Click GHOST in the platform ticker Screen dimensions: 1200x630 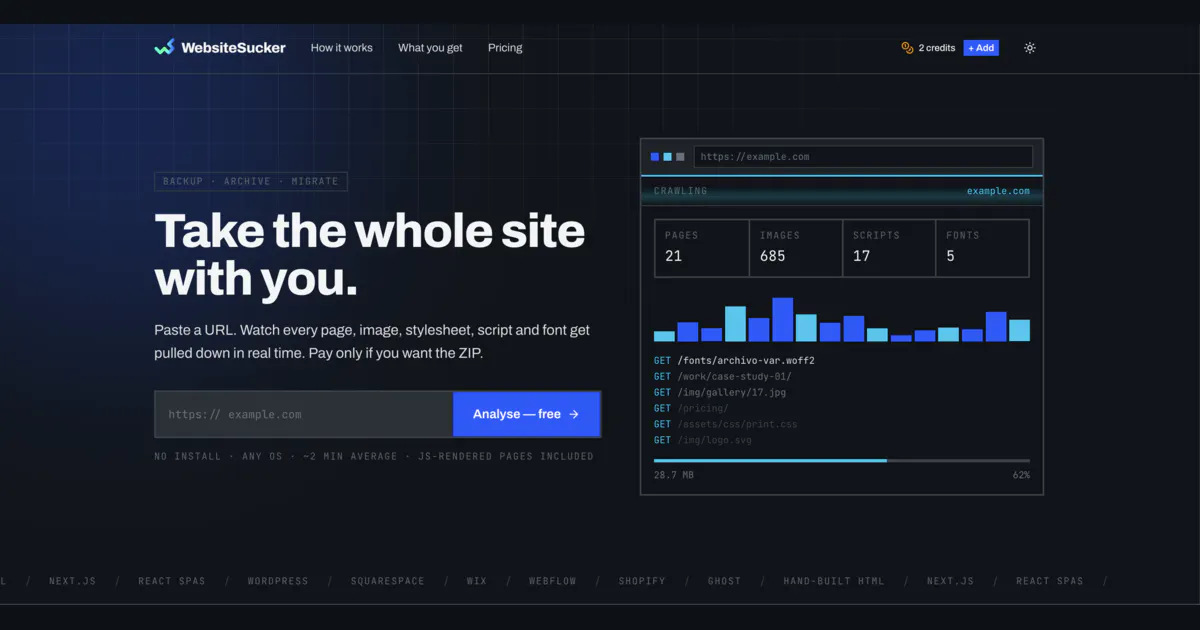click(x=724, y=581)
